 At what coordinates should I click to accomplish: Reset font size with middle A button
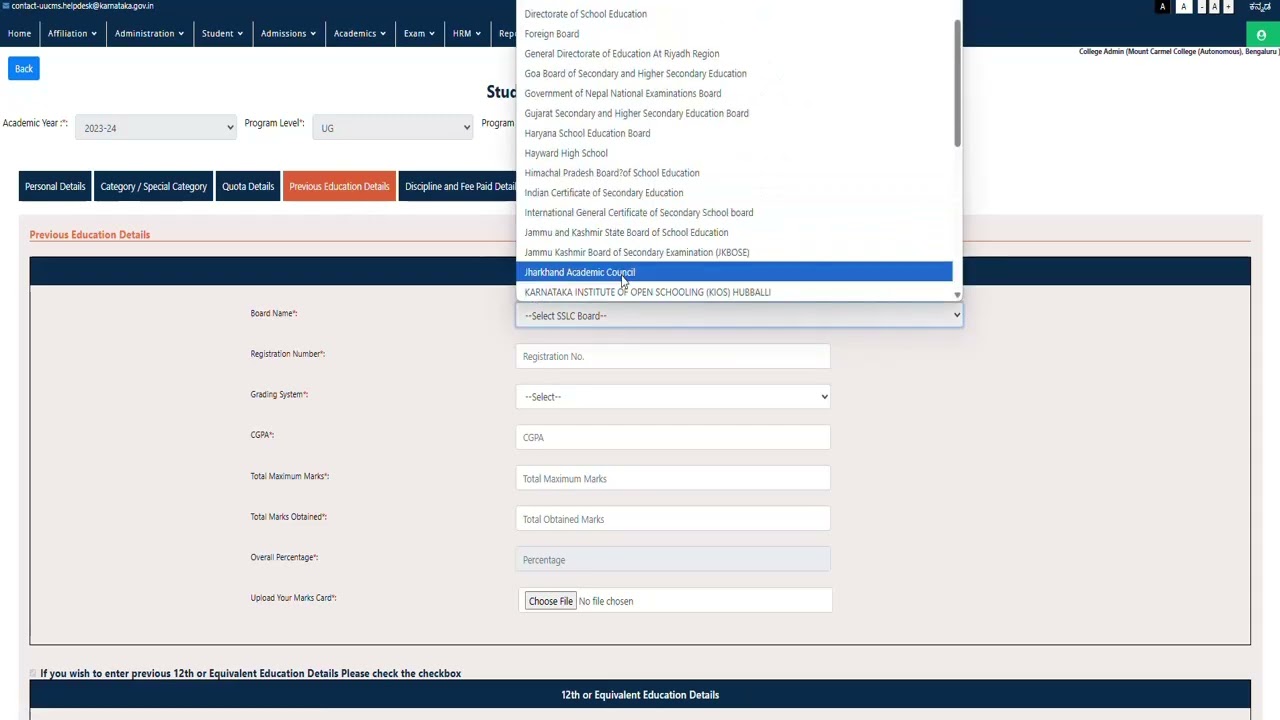pyautogui.click(x=1215, y=7)
